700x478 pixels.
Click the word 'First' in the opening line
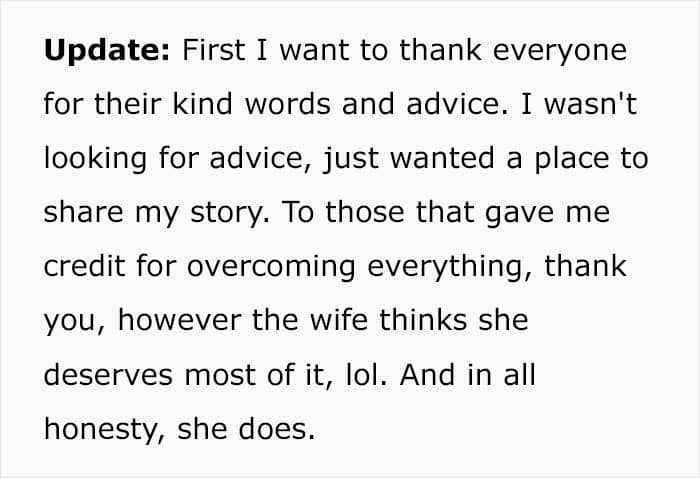pos(213,49)
